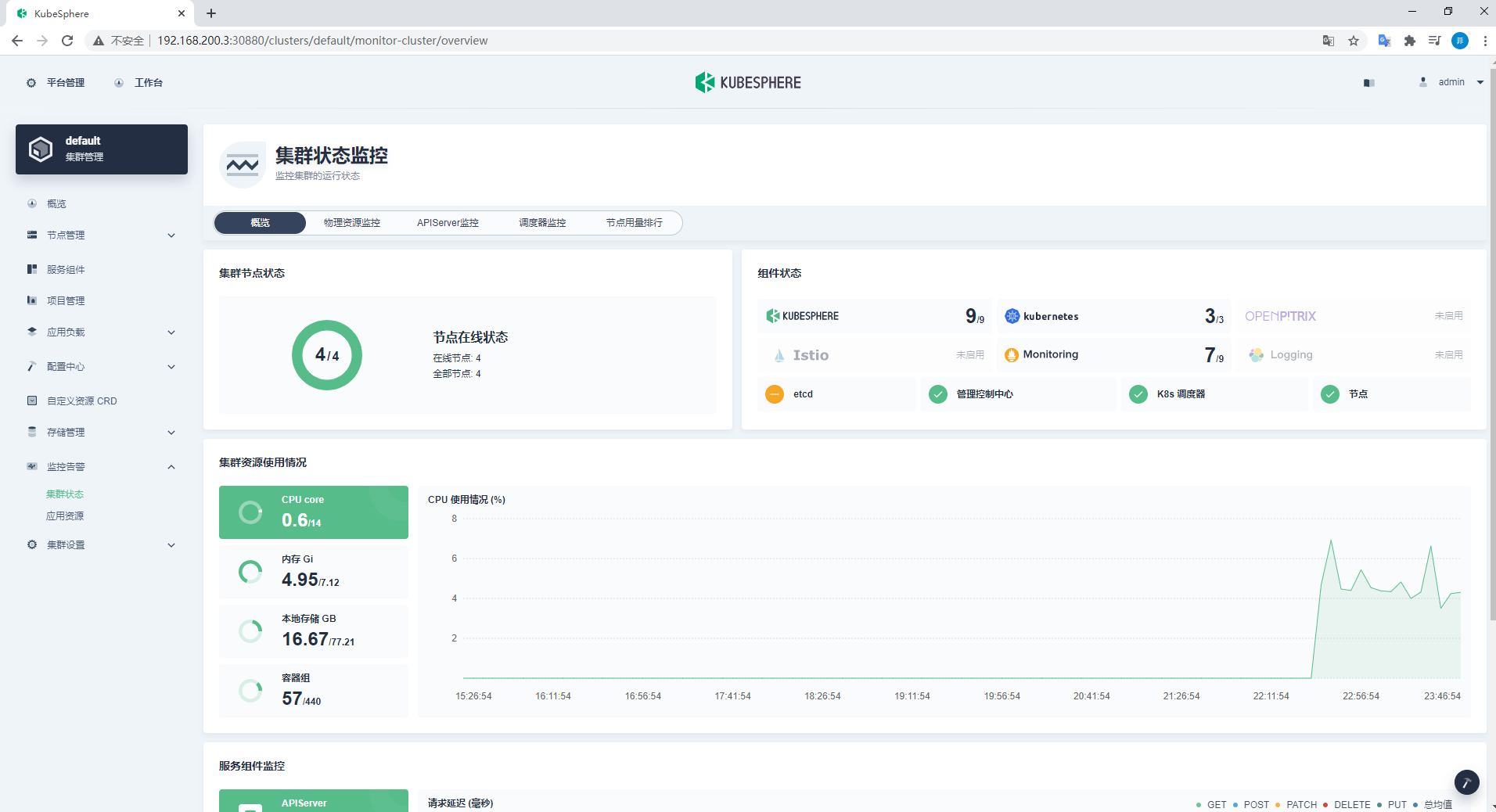Expand the 节点管理 chevron
The width and height of the screenshot is (1496, 812).
pos(171,235)
